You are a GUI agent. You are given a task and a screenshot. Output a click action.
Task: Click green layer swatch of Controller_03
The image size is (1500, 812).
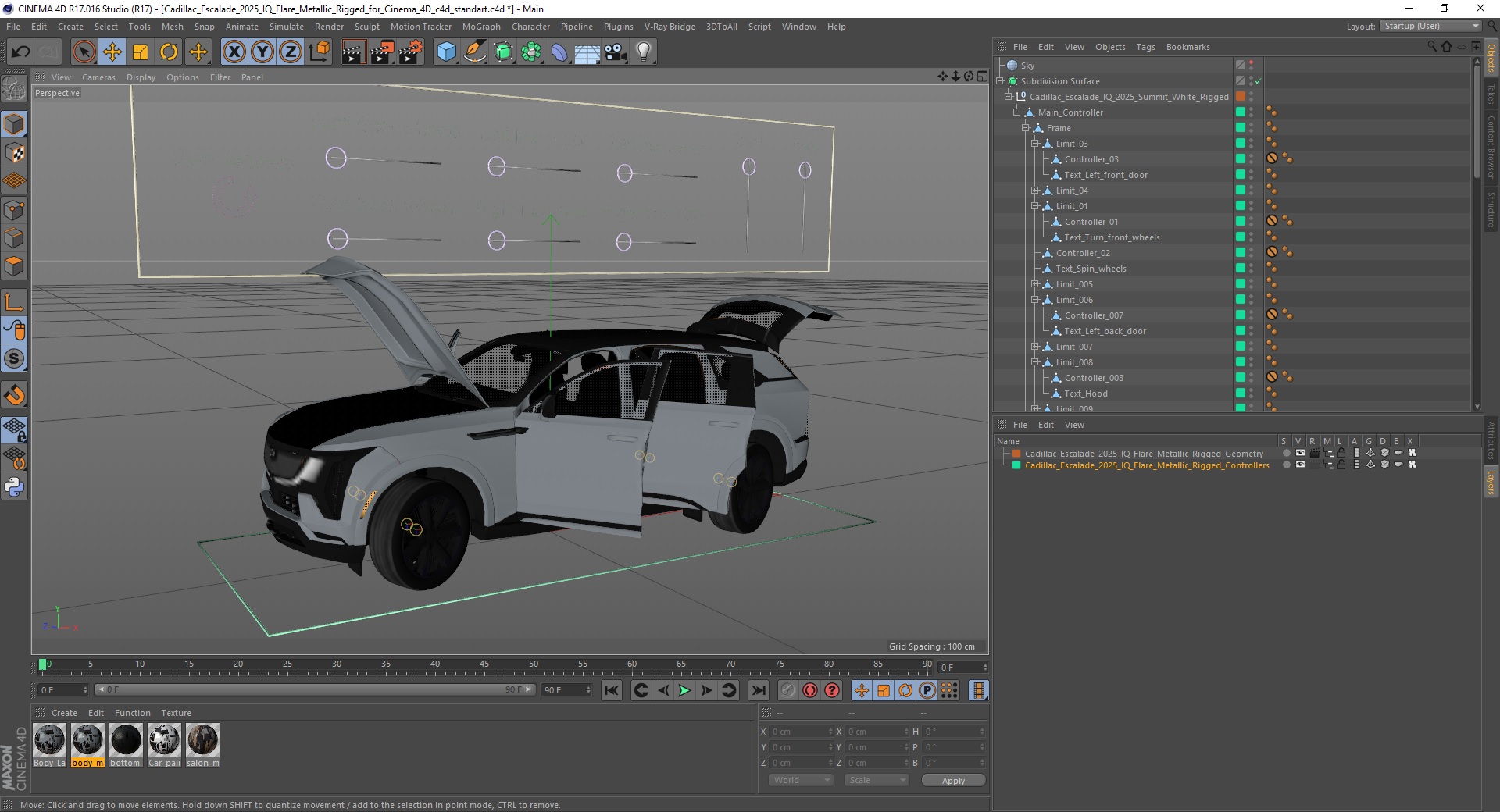(x=1240, y=158)
